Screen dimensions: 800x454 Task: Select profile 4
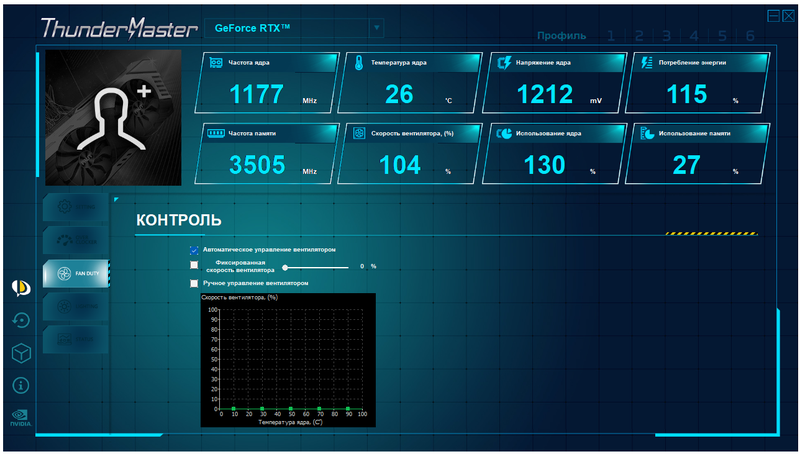[694, 36]
